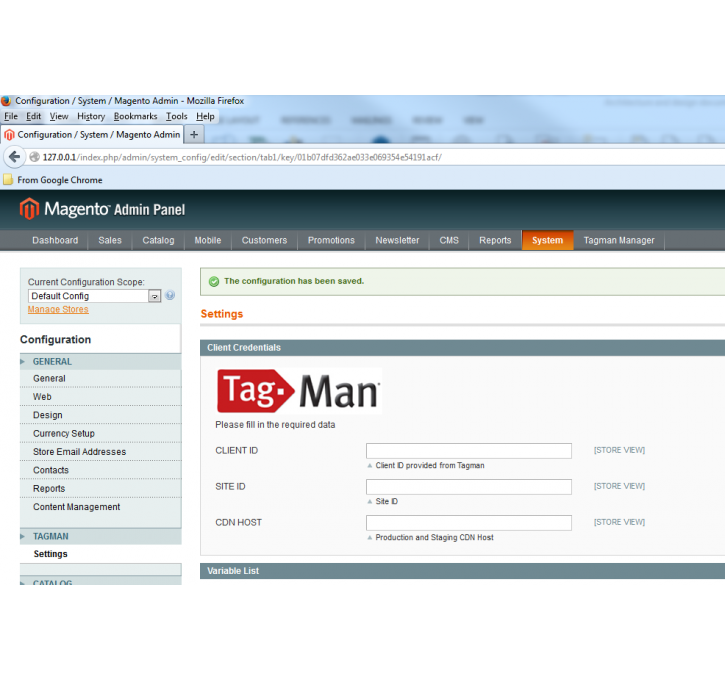Screen dimensions: 725x680
Task: Select the Configuration / System browser tab
Action: coord(92,135)
